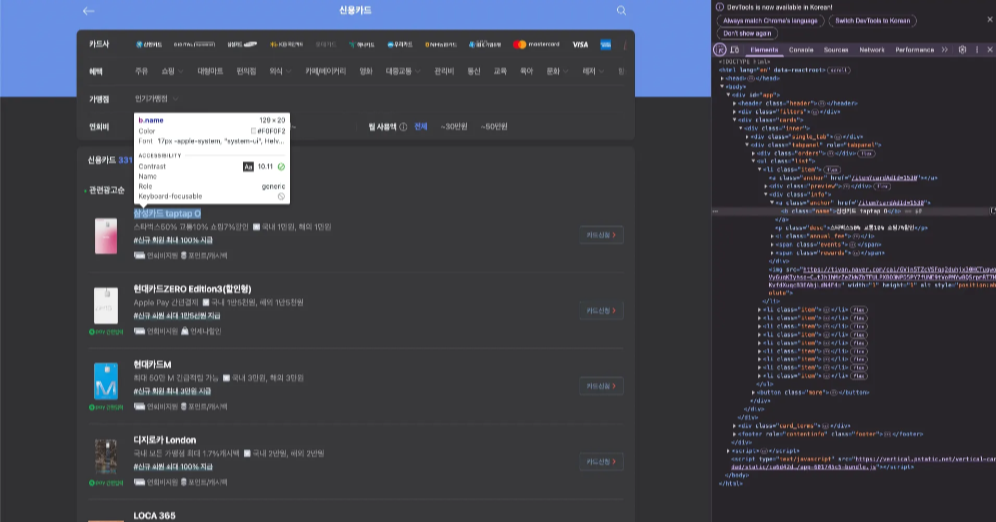Expand the head node in DOM tree
Viewport: 996px width, 522px height.
tap(722, 78)
